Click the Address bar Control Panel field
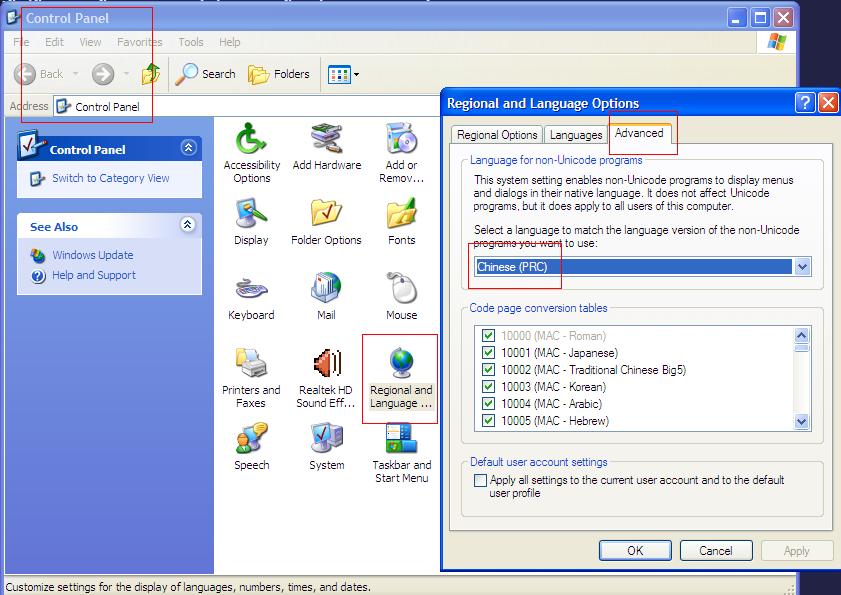This screenshot has width=841, height=595. tap(246, 106)
